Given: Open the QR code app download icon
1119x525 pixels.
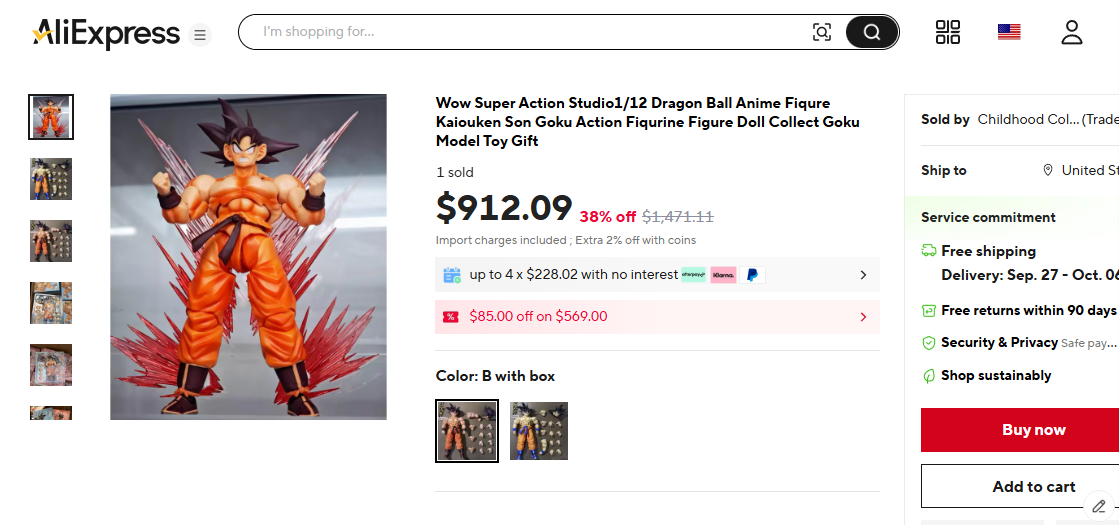Looking at the screenshot, I should point(947,32).
